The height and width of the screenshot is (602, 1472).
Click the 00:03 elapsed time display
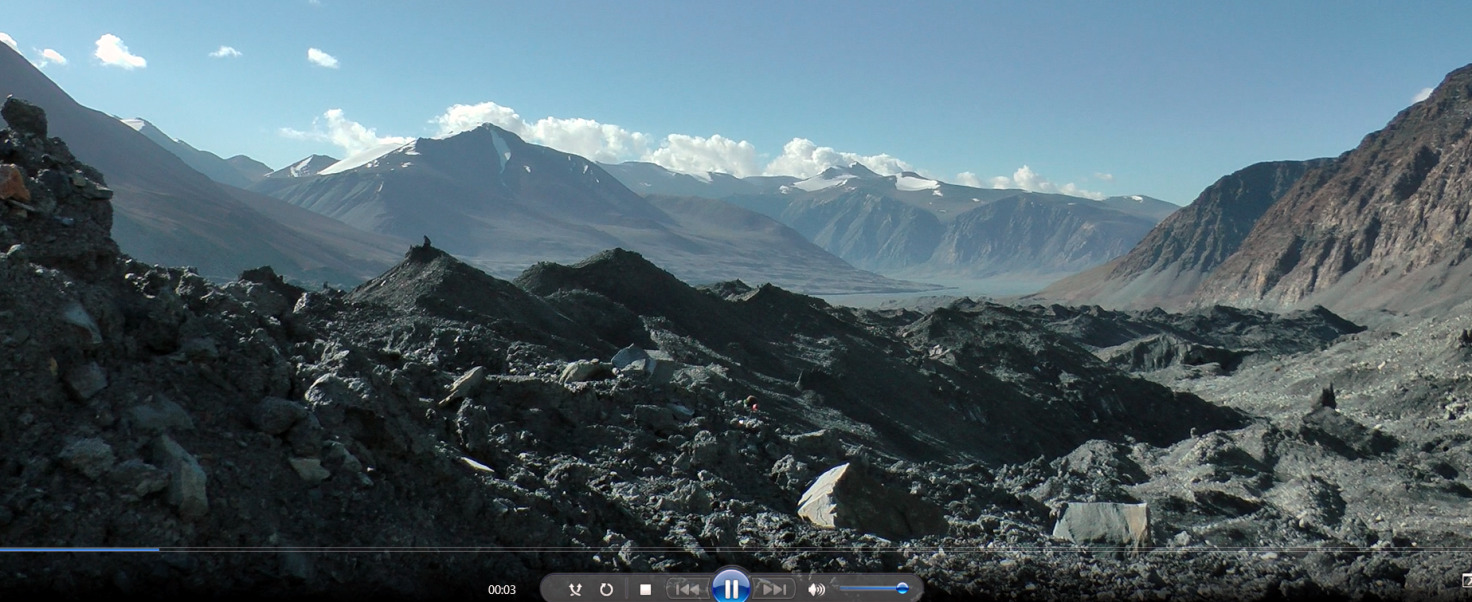tap(502, 590)
